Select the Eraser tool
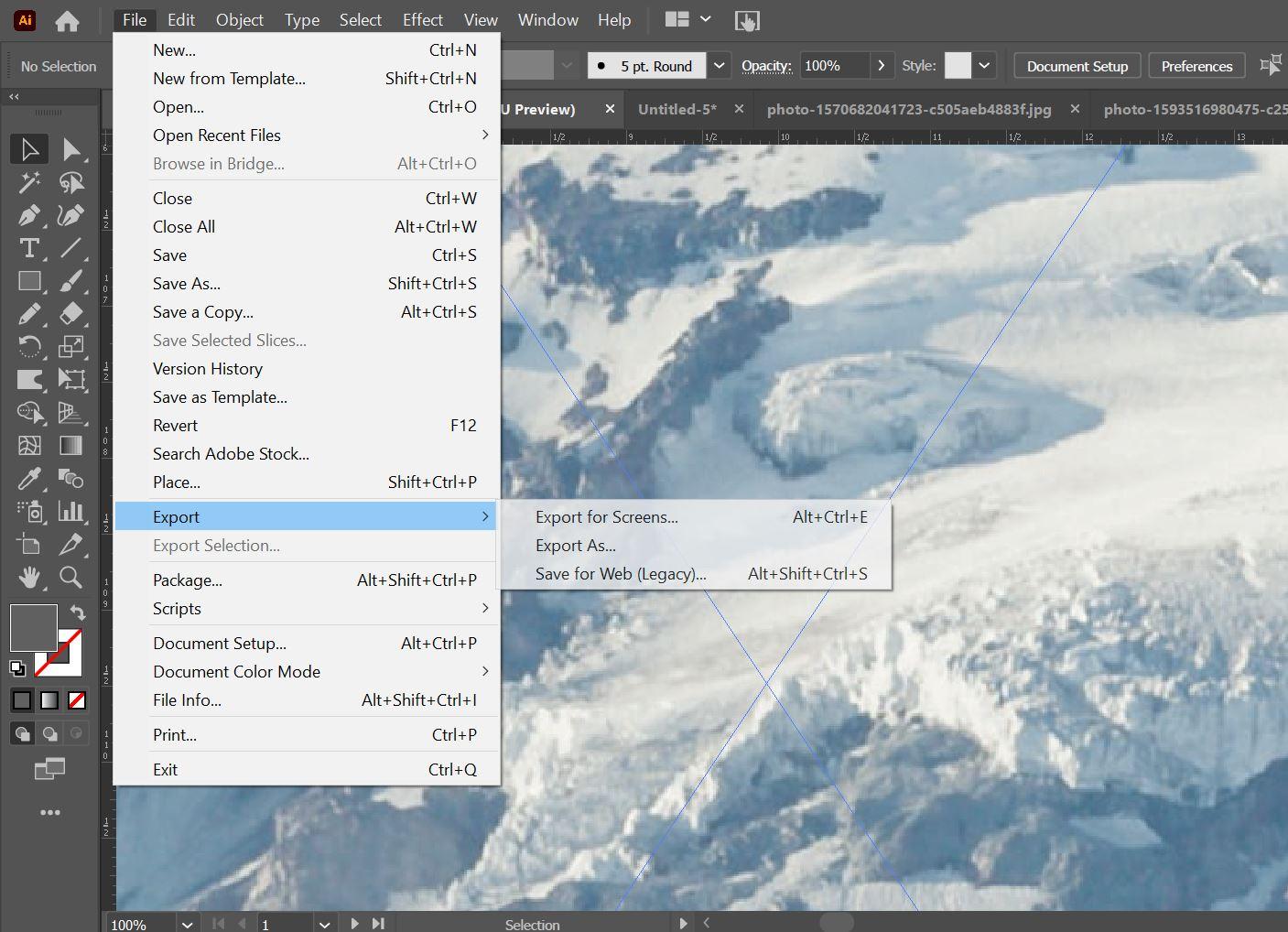1288x932 pixels. [71, 314]
